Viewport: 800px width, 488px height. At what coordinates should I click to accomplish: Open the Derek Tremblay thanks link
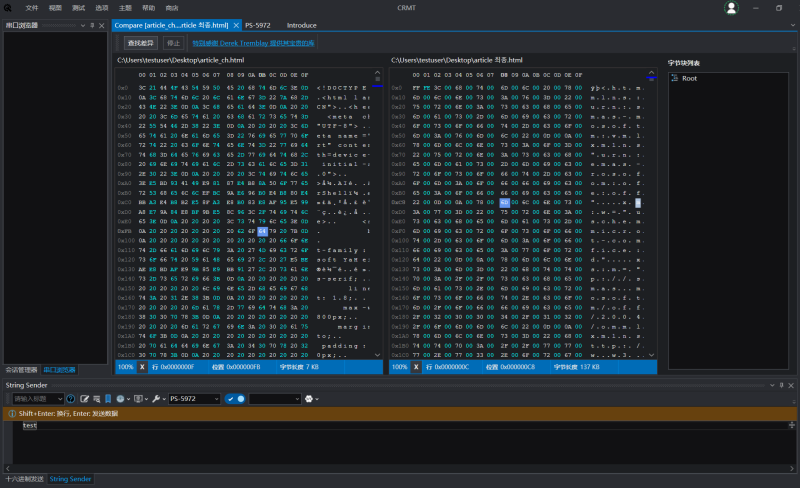tap(253, 43)
